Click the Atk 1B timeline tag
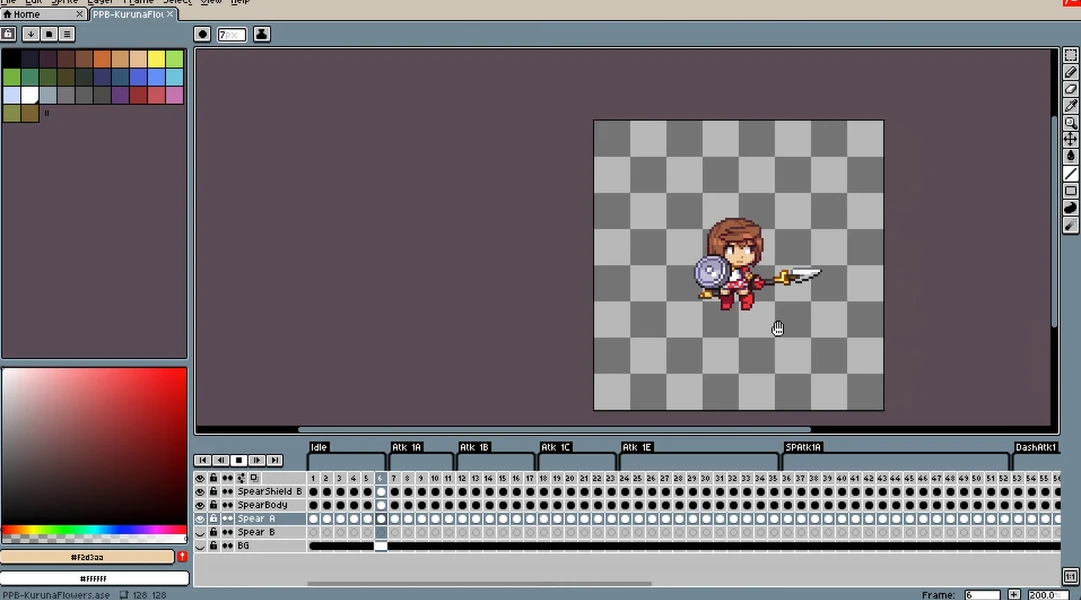Viewport: 1081px width, 600px height. point(474,447)
